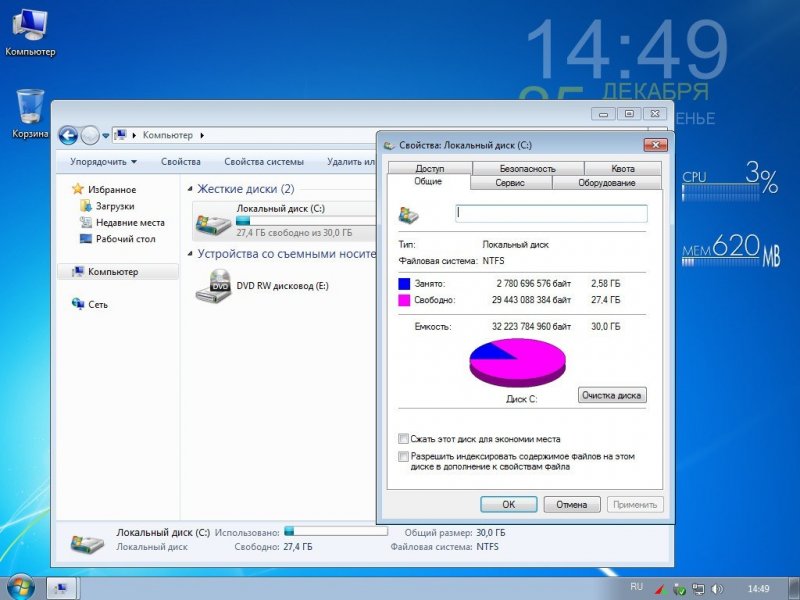
Task: Open the Корзина recycle bin icon
Action: [30, 113]
